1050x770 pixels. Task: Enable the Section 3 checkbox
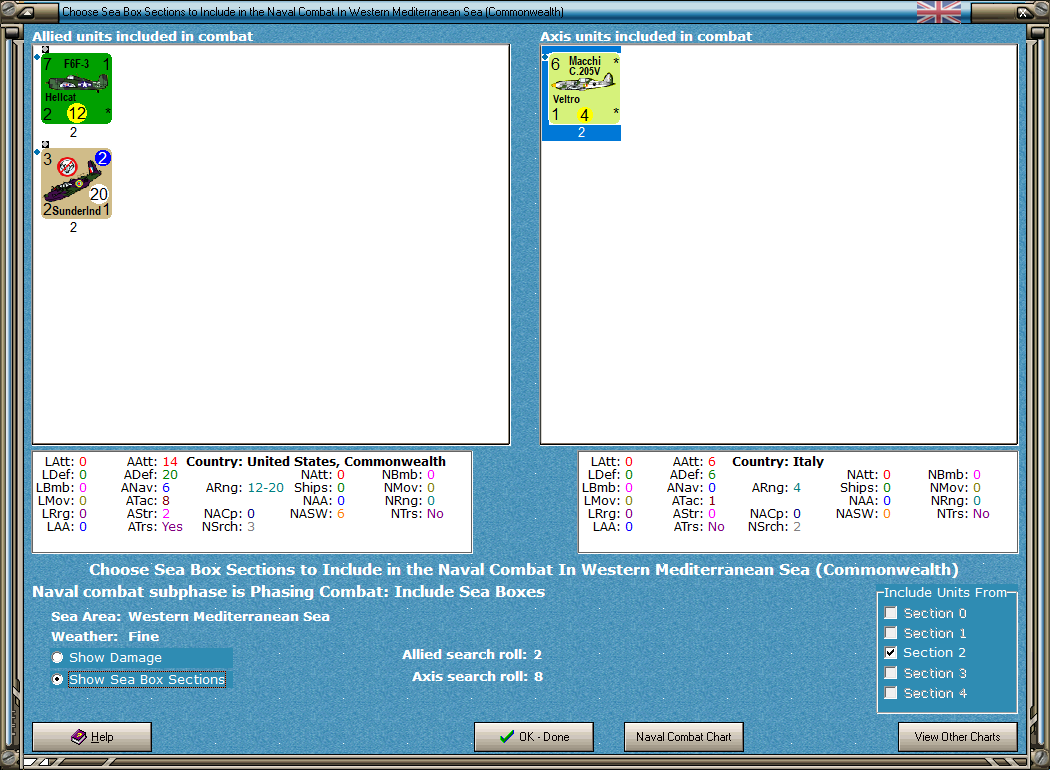[891, 673]
